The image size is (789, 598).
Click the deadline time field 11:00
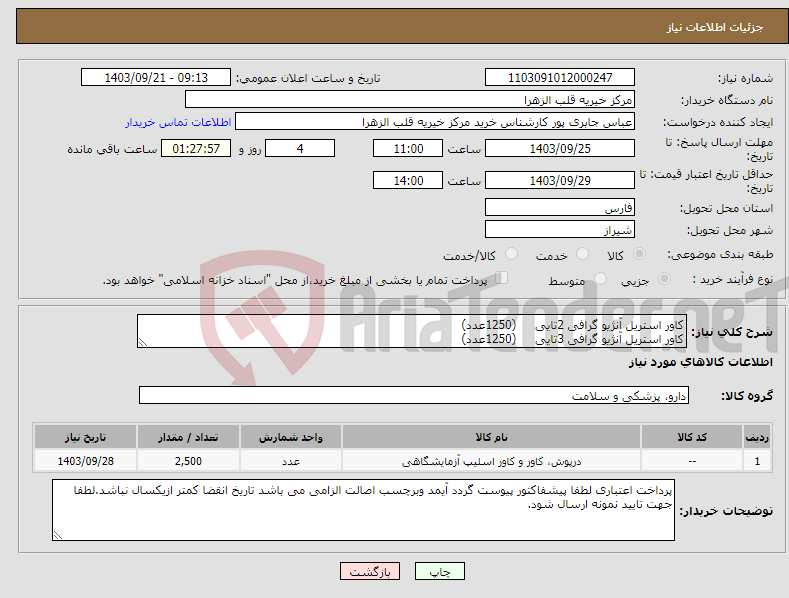pyautogui.click(x=408, y=148)
